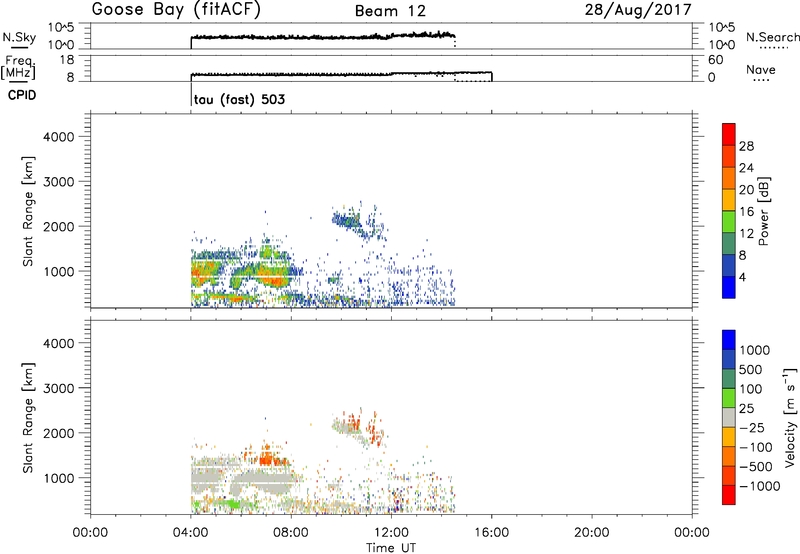This screenshot has height=554, width=800.
Task: Click the "500" tick on Velocity colorbar
Action: pos(751,369)
